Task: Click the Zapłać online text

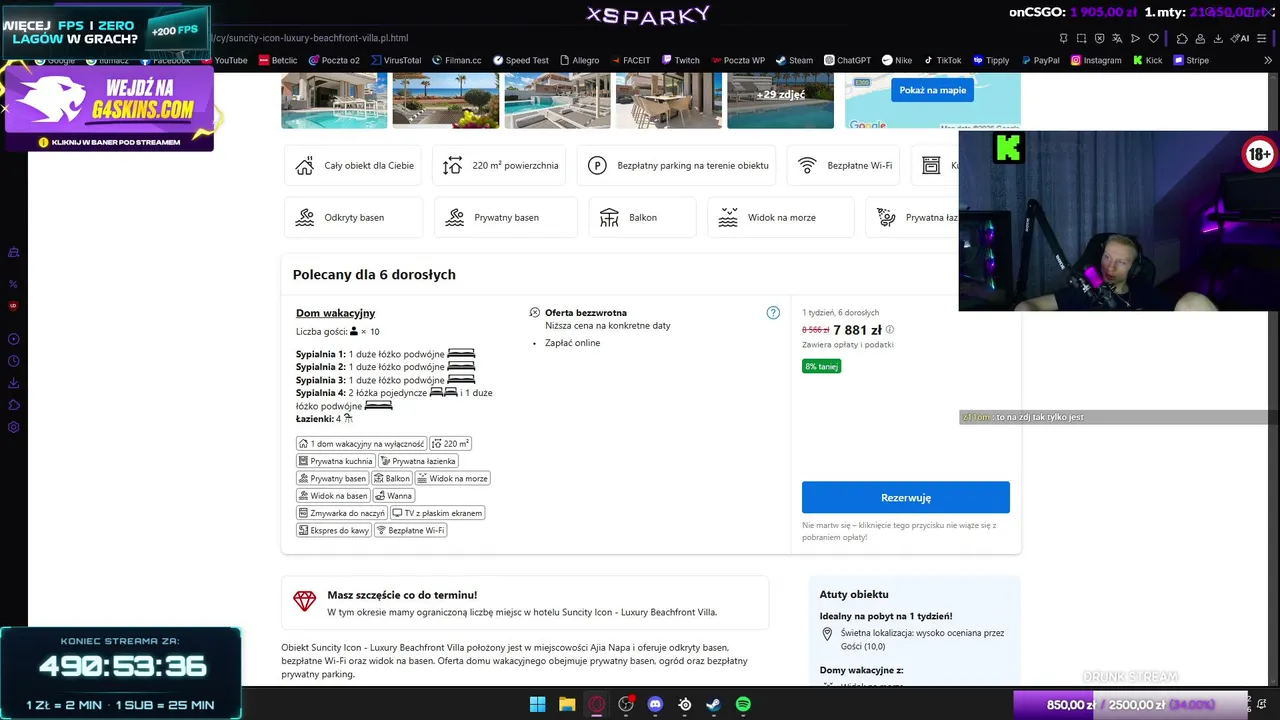Action: 573,343
